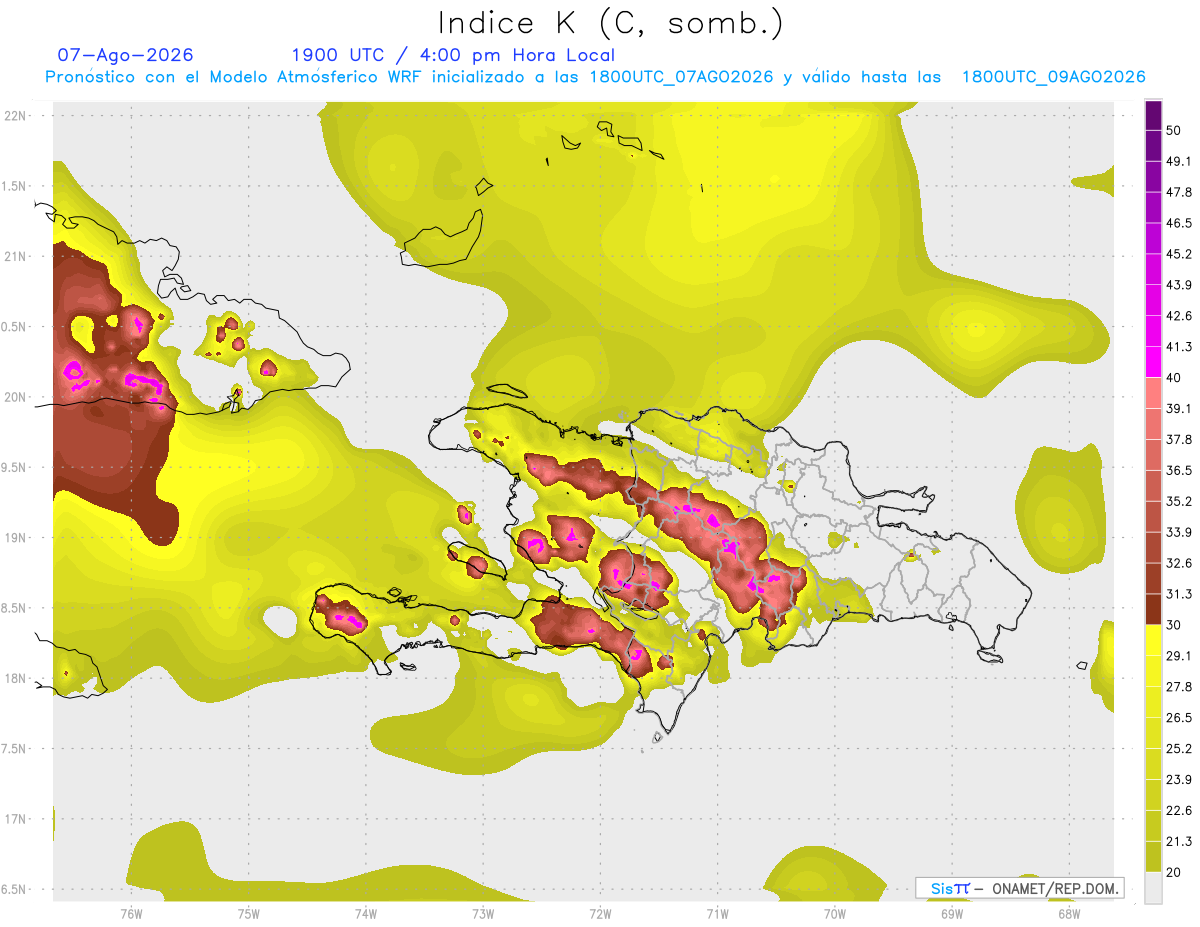Click the "20N" latitude label
Image resolution: width=1200 pixels, height=927 pixels.
click(15, 397)
